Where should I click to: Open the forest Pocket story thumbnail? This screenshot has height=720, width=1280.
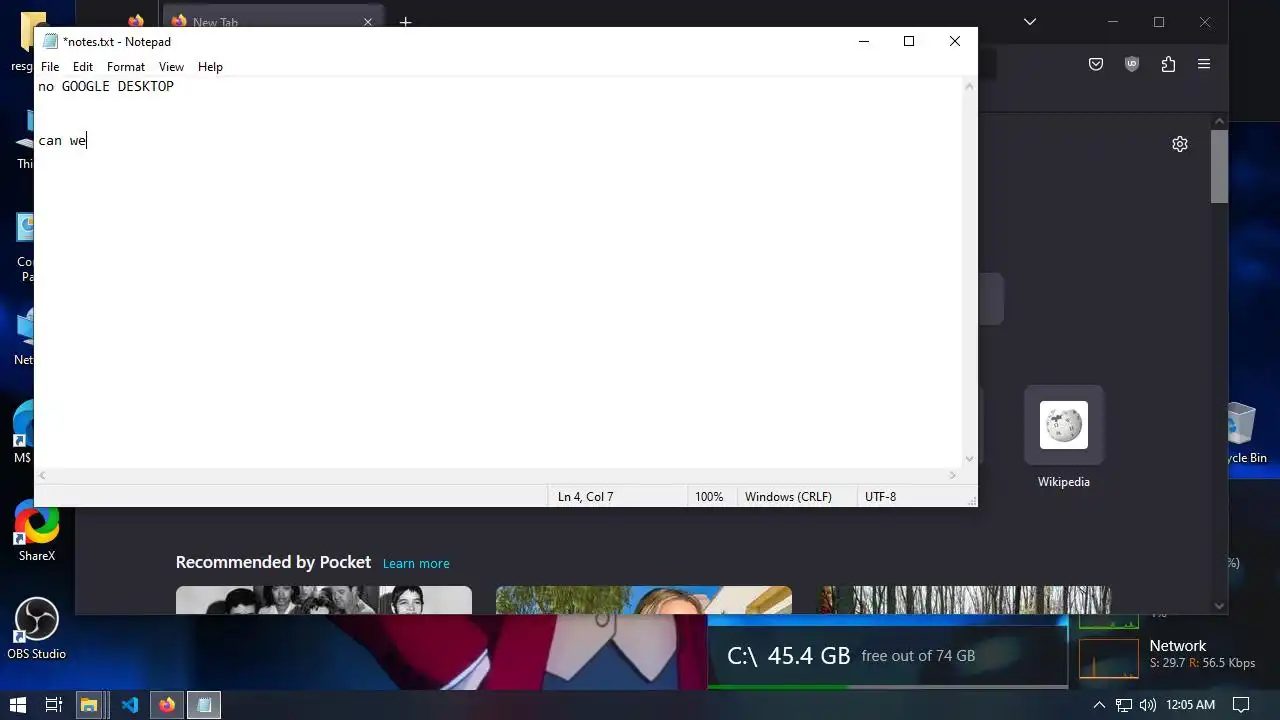[x=965, y=600]
